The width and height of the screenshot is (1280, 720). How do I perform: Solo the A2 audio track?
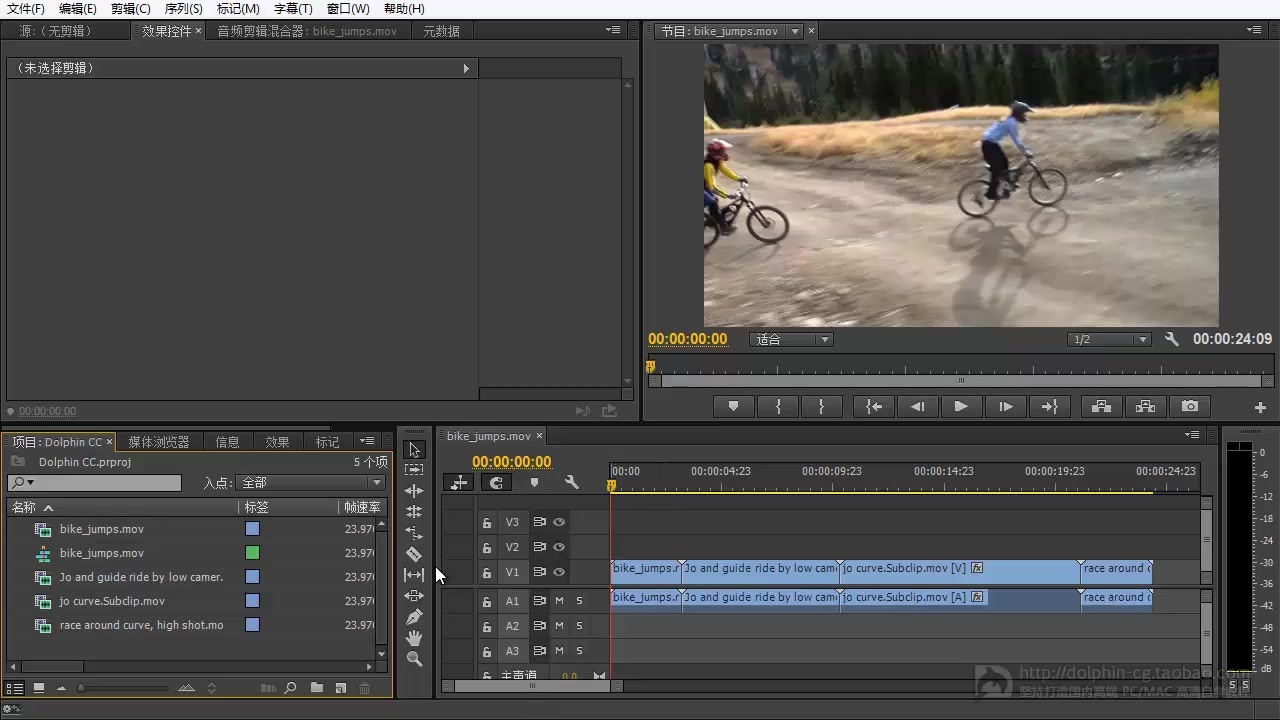[579, 626]
